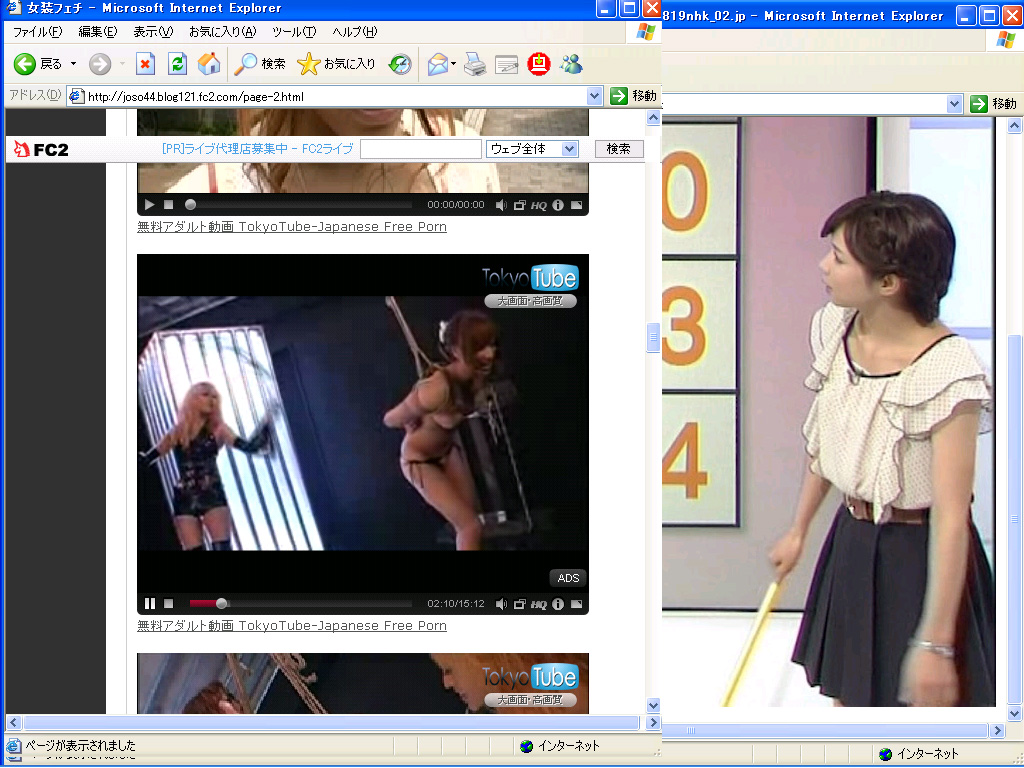Viewport: 1024px width, 768px height.
Task: Expand the address bar URL dropdown
Action: 594,96
